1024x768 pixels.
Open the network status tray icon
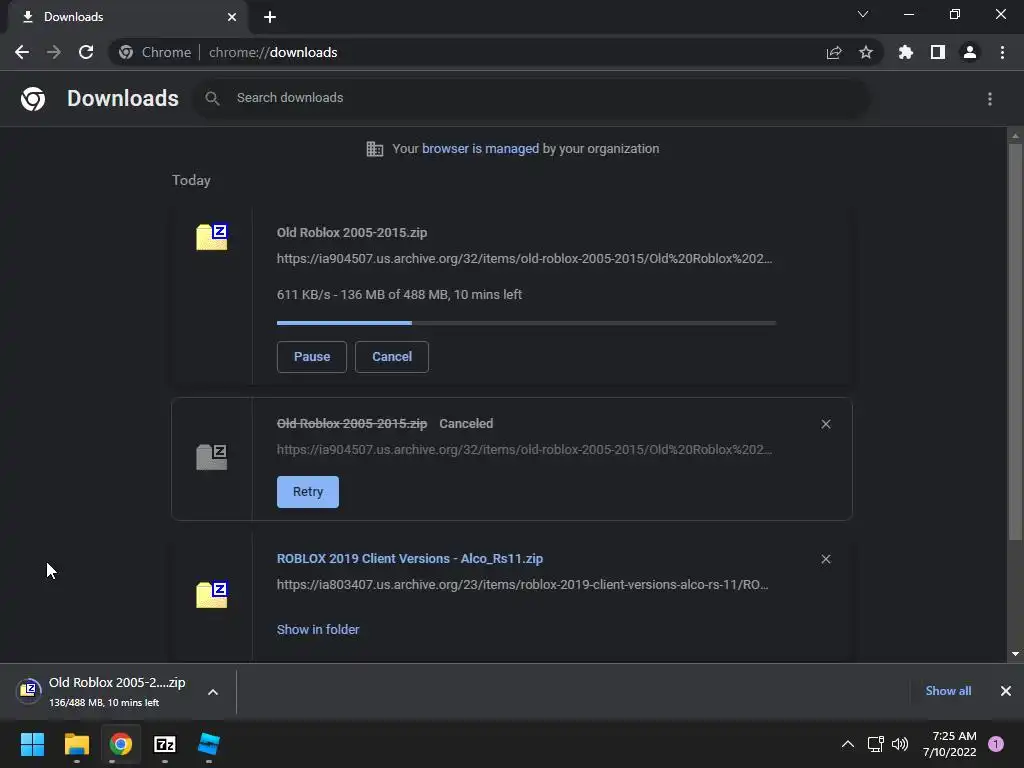[876, 744]
